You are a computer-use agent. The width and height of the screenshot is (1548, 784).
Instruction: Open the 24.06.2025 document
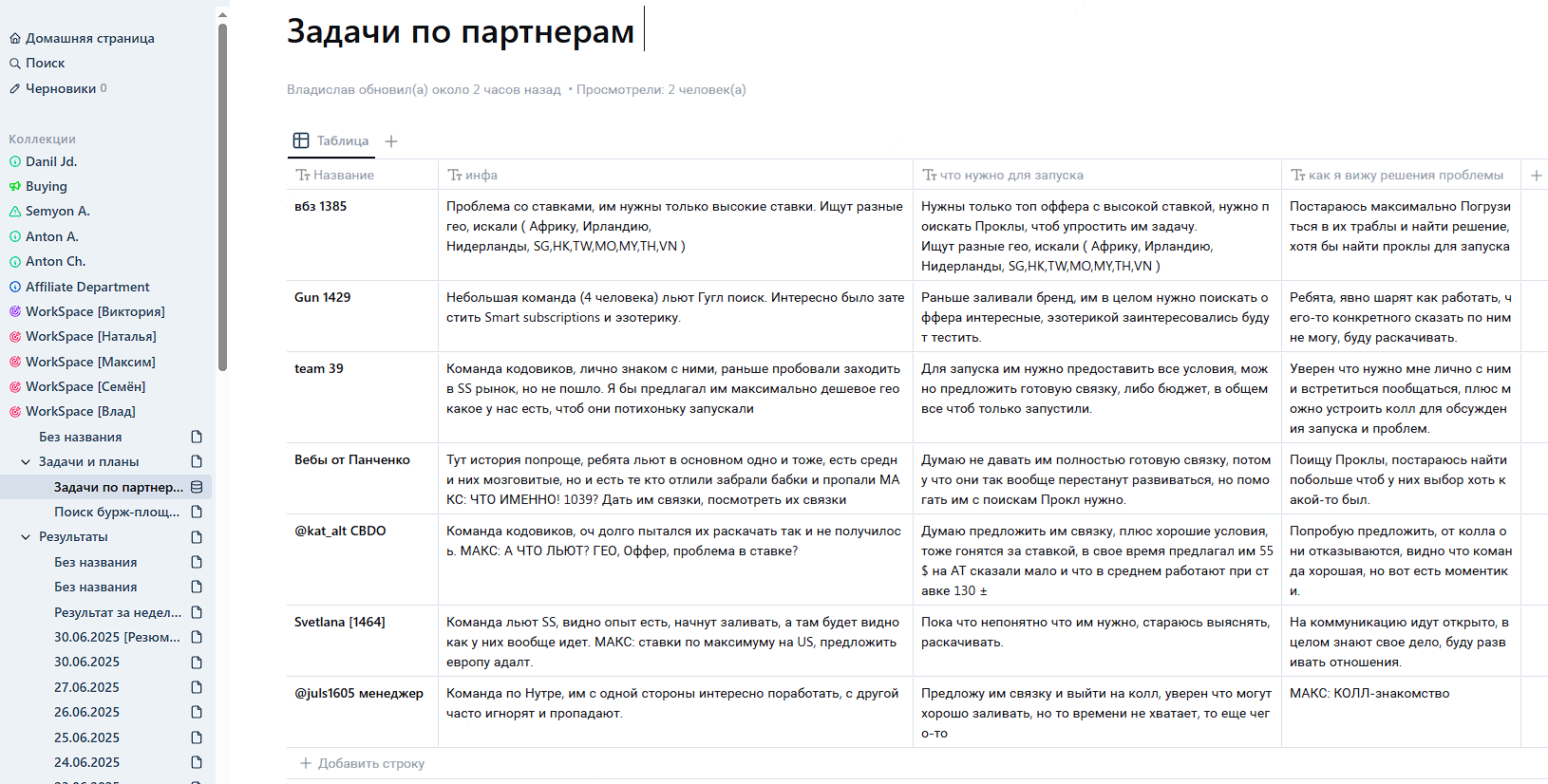tap(86, 762)
